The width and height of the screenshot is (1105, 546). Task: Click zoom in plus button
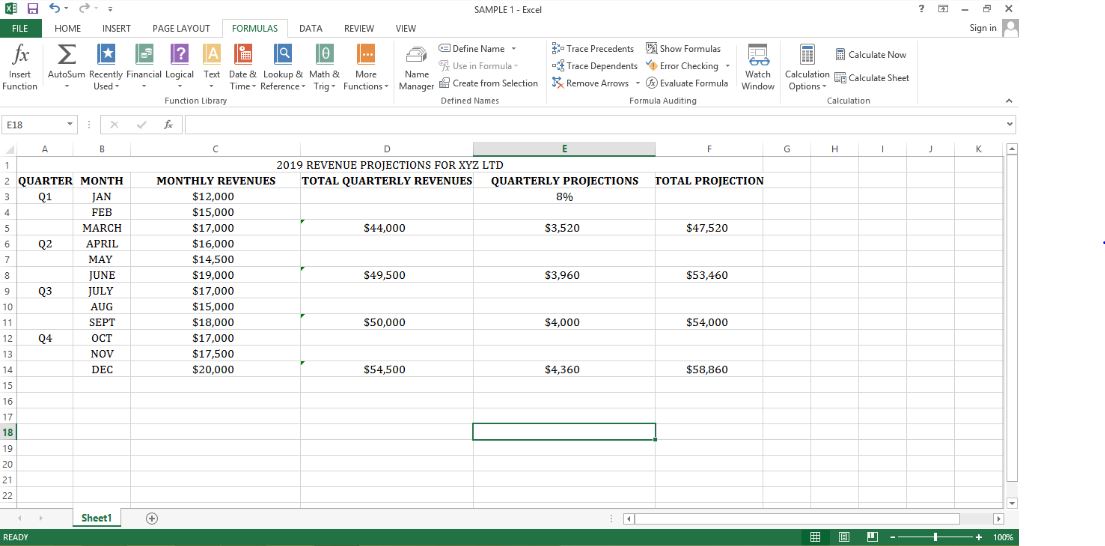coord(978,537)
